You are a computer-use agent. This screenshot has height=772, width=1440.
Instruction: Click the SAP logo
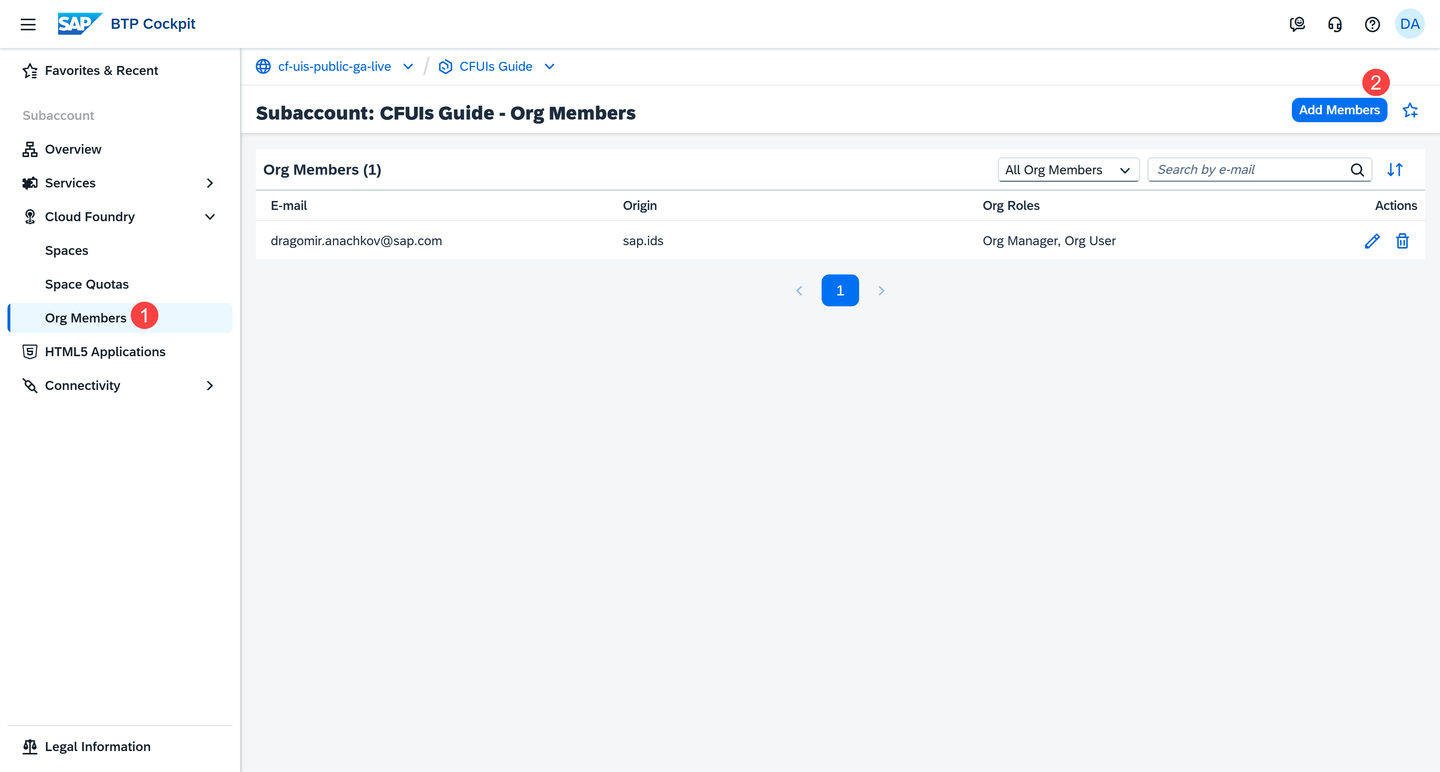click(79, 24)
